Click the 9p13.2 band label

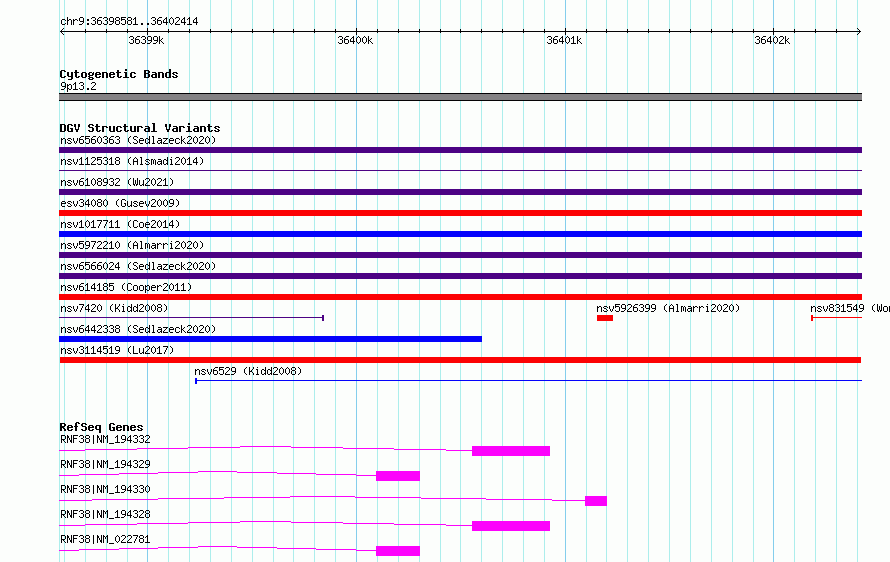tap(78, 86)
